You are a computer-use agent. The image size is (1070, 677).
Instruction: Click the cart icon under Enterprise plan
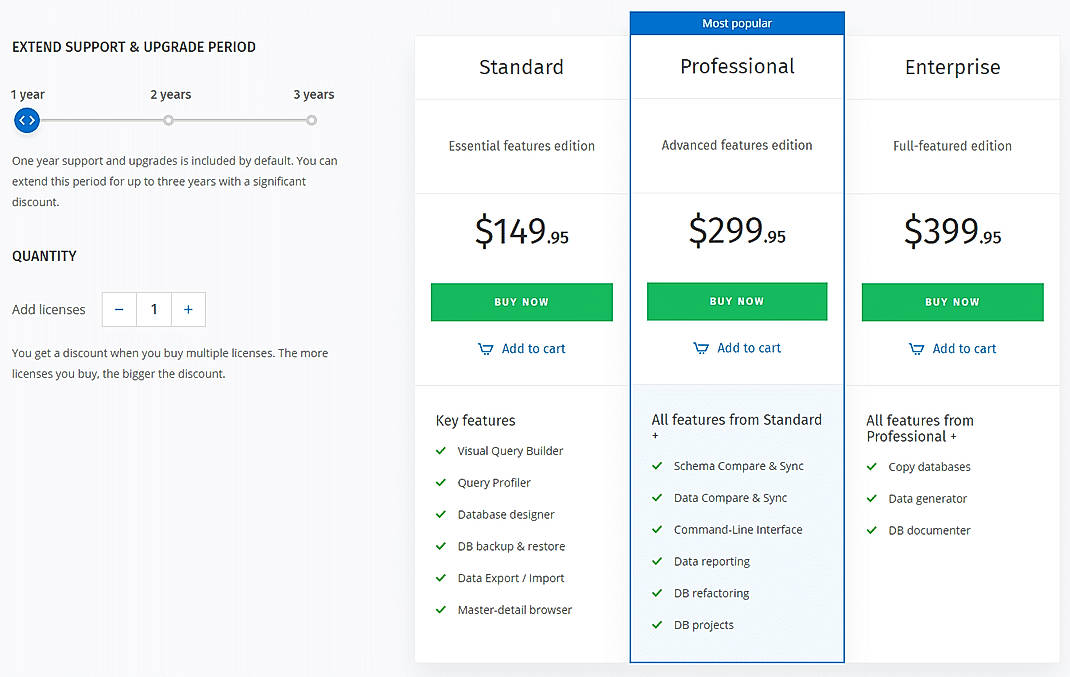[917, 348]
